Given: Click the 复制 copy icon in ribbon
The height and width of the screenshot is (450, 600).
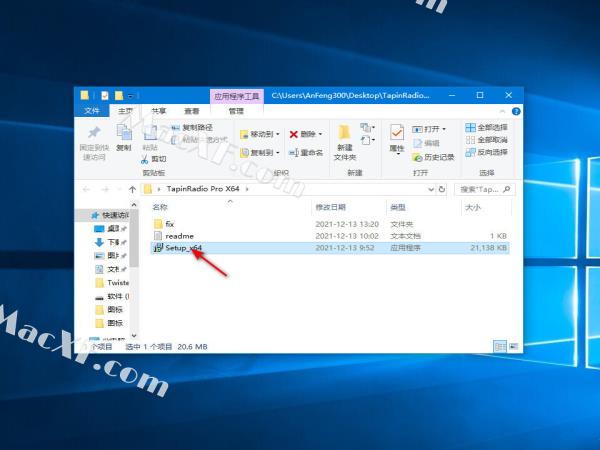Looking at the screenshot, I should [x=124, y=132].
